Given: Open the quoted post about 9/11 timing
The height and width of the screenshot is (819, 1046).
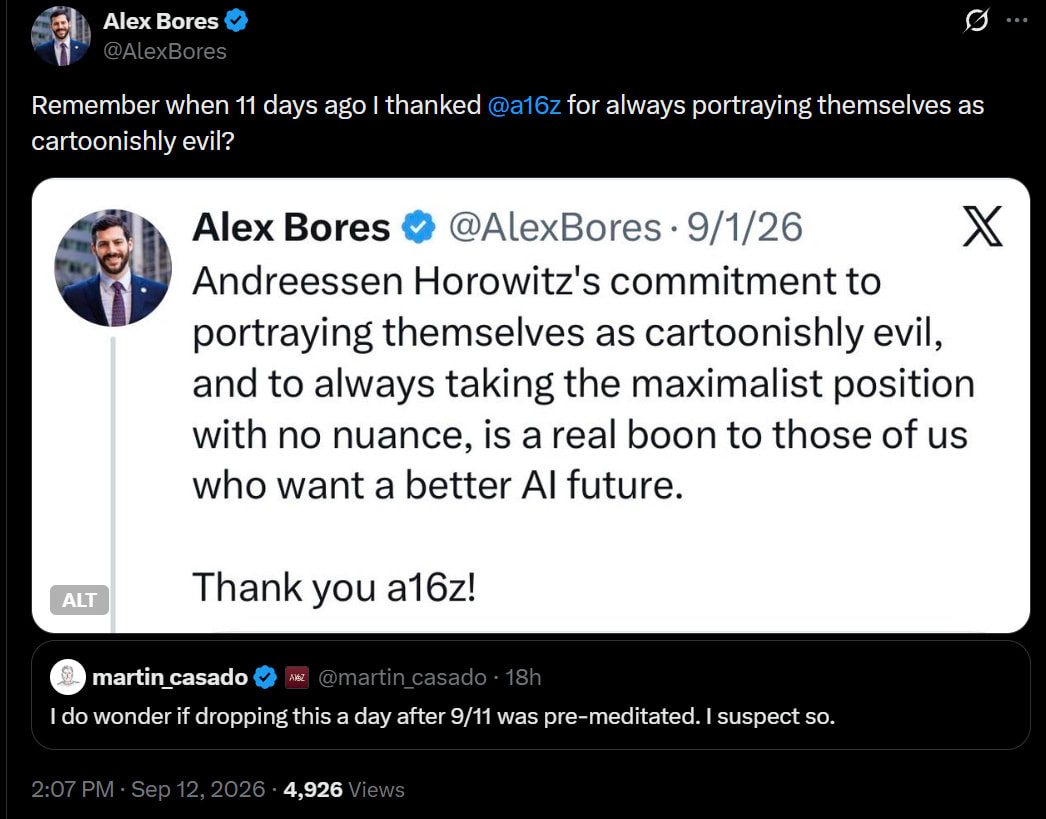Looking at the screenshot, I should (531, 695).
